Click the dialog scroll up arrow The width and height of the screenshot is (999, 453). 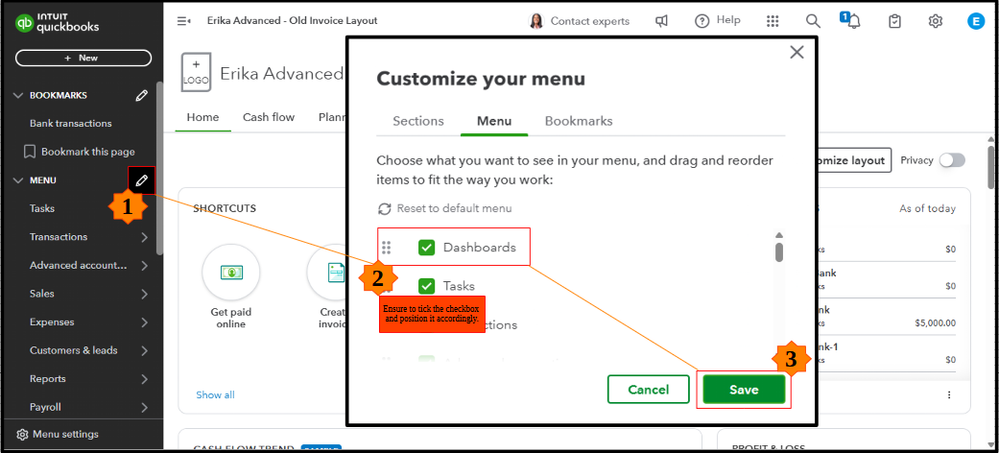click(x=779, y=235)
